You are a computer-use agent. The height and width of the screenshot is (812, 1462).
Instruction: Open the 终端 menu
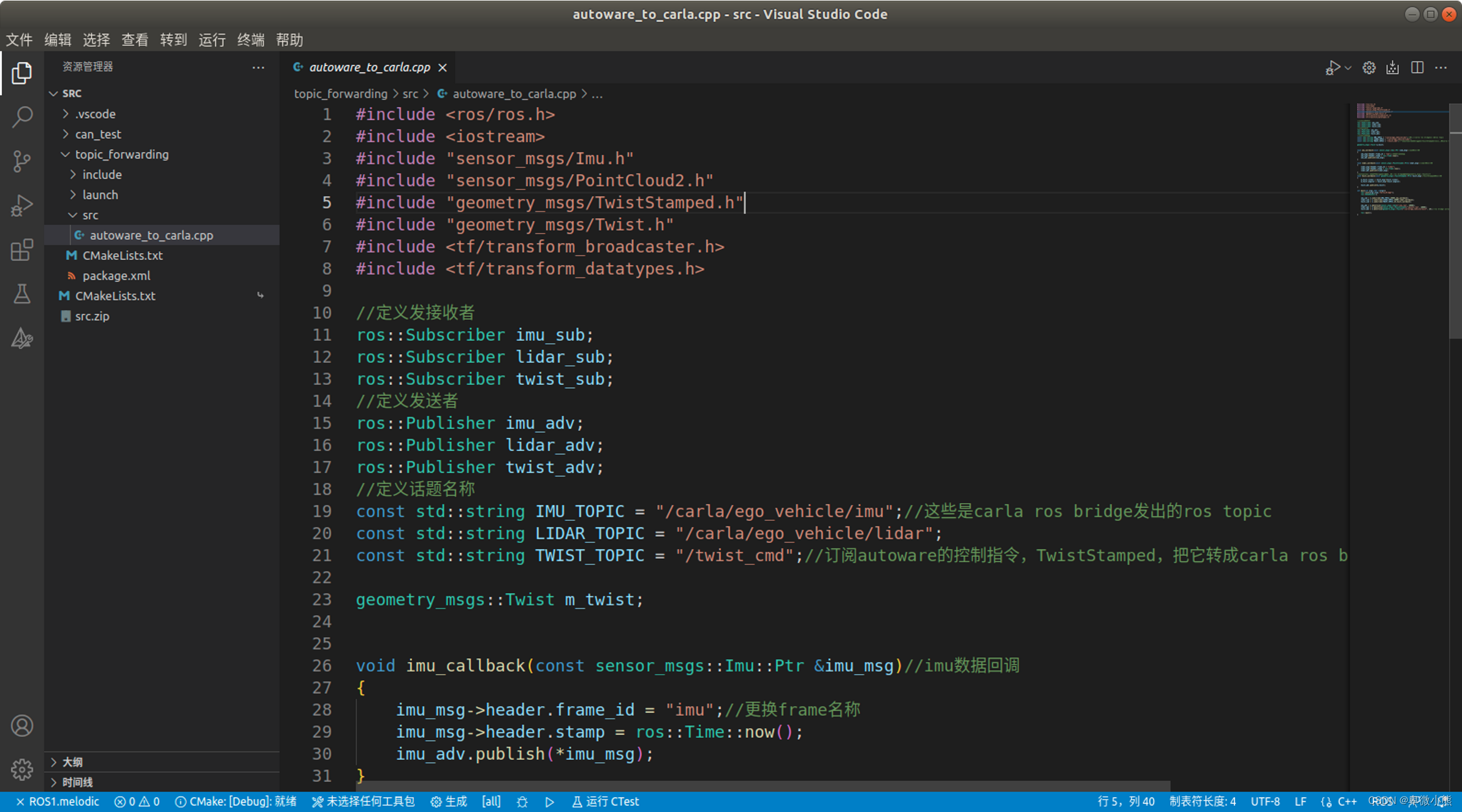pyautogui.click(x=251, y=40)
